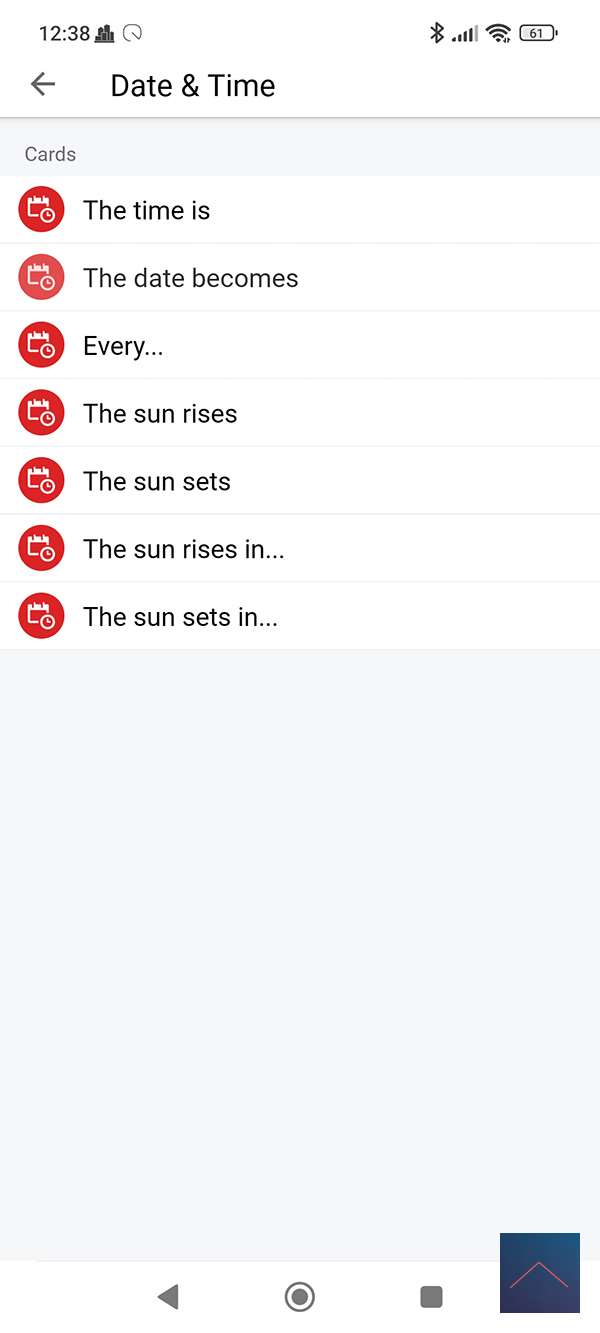Click the calendar icon beside 'The time is'
The height and width of the screenshot is (1333, 600).
[41, 210]
